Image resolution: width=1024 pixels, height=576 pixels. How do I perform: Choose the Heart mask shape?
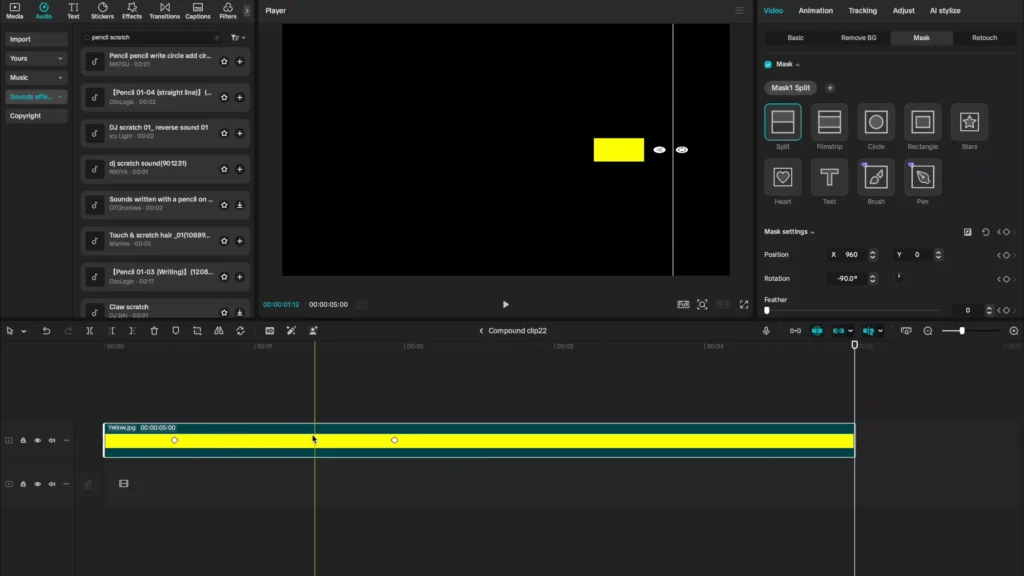point(782,177)
